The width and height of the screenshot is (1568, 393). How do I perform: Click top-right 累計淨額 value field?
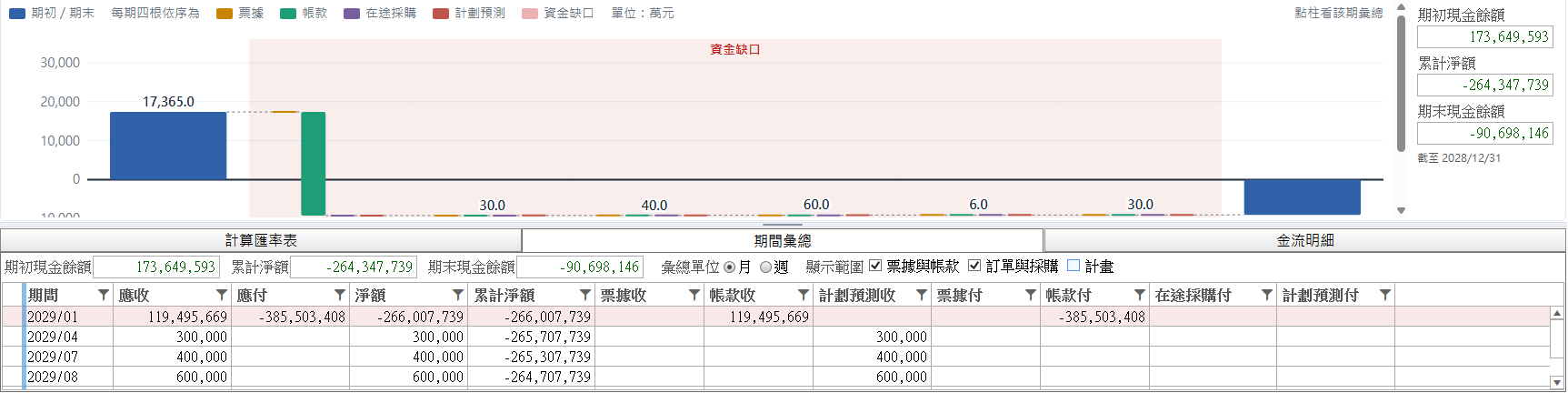(x=1485, y=85)
